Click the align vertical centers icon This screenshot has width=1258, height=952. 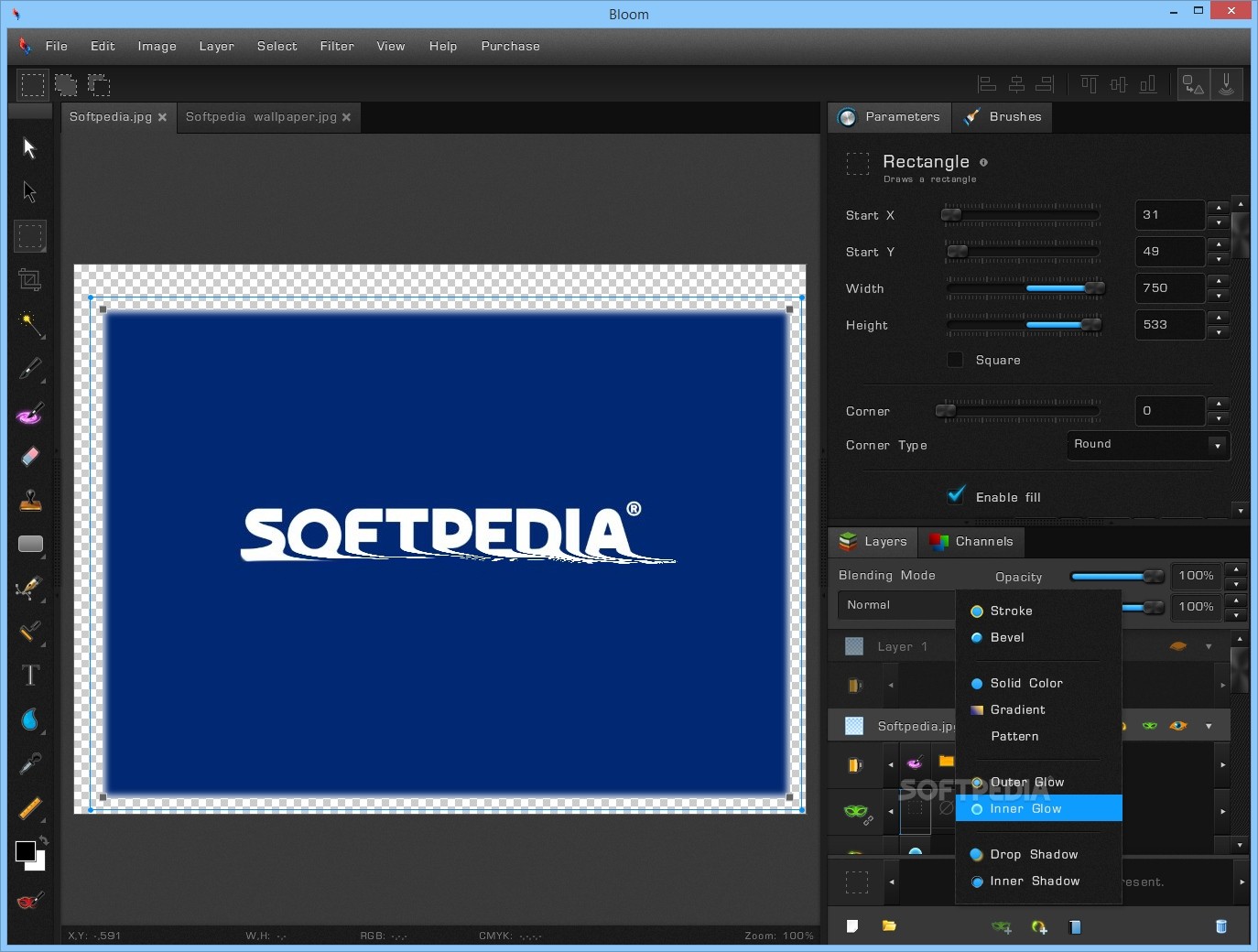click(x=1118, y=84)
